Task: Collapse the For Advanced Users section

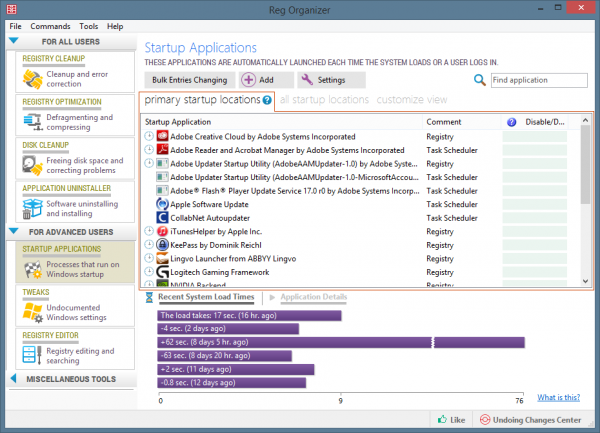Action: (14, 232)
